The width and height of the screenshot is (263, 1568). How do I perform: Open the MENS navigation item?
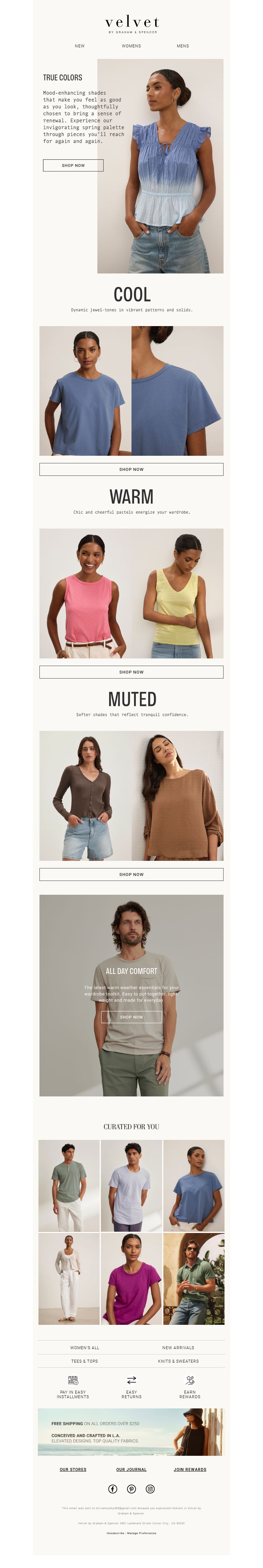point(183,46)
